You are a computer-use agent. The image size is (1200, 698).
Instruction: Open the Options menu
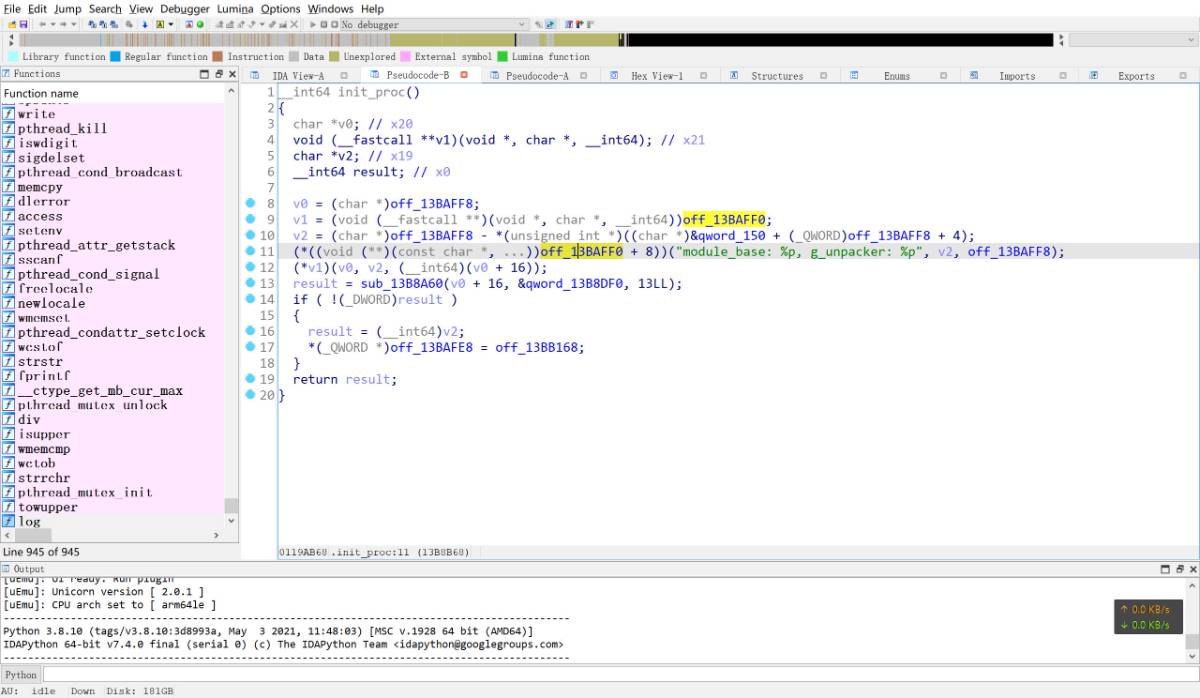pos(281,8)
